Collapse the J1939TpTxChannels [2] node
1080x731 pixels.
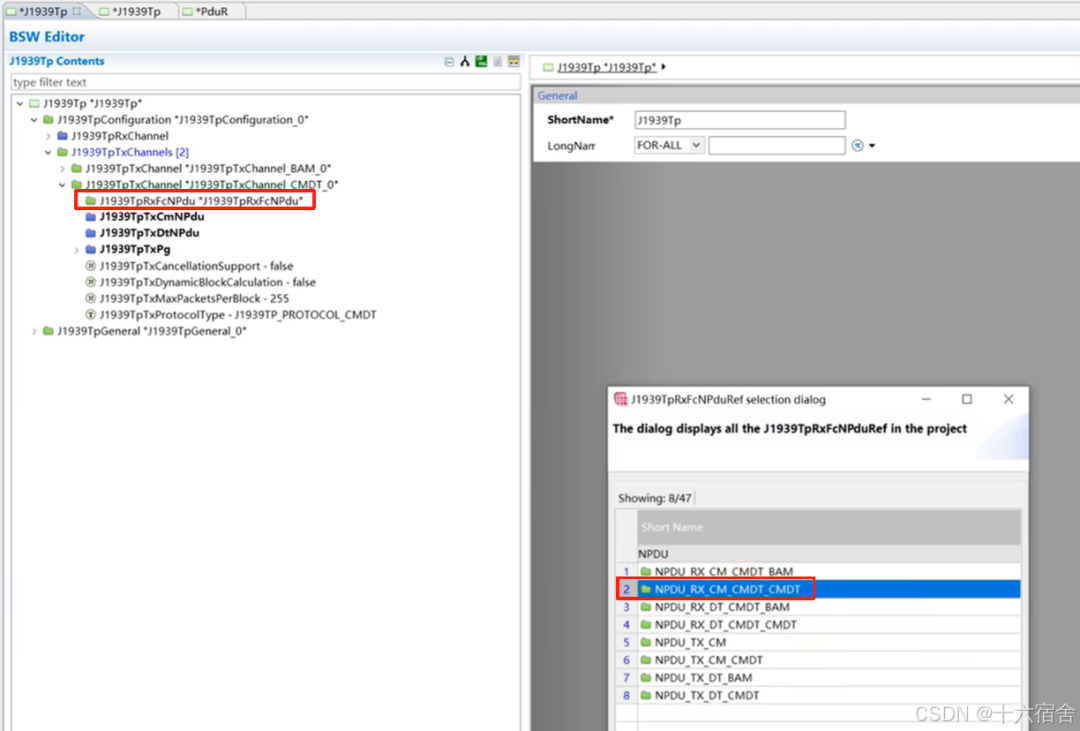48,152
